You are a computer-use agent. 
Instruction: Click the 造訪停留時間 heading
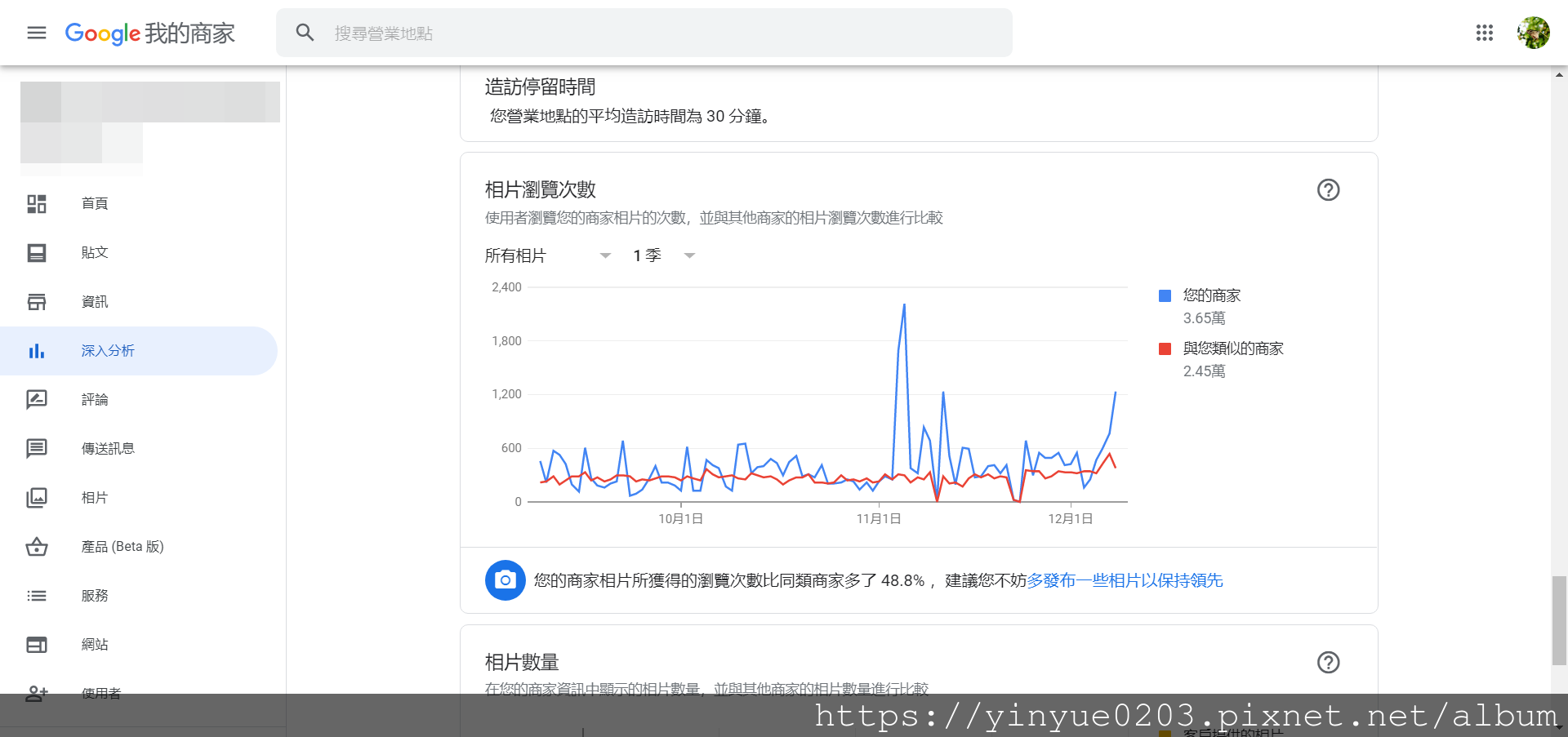pyautogui.click(x=541, y=87)
